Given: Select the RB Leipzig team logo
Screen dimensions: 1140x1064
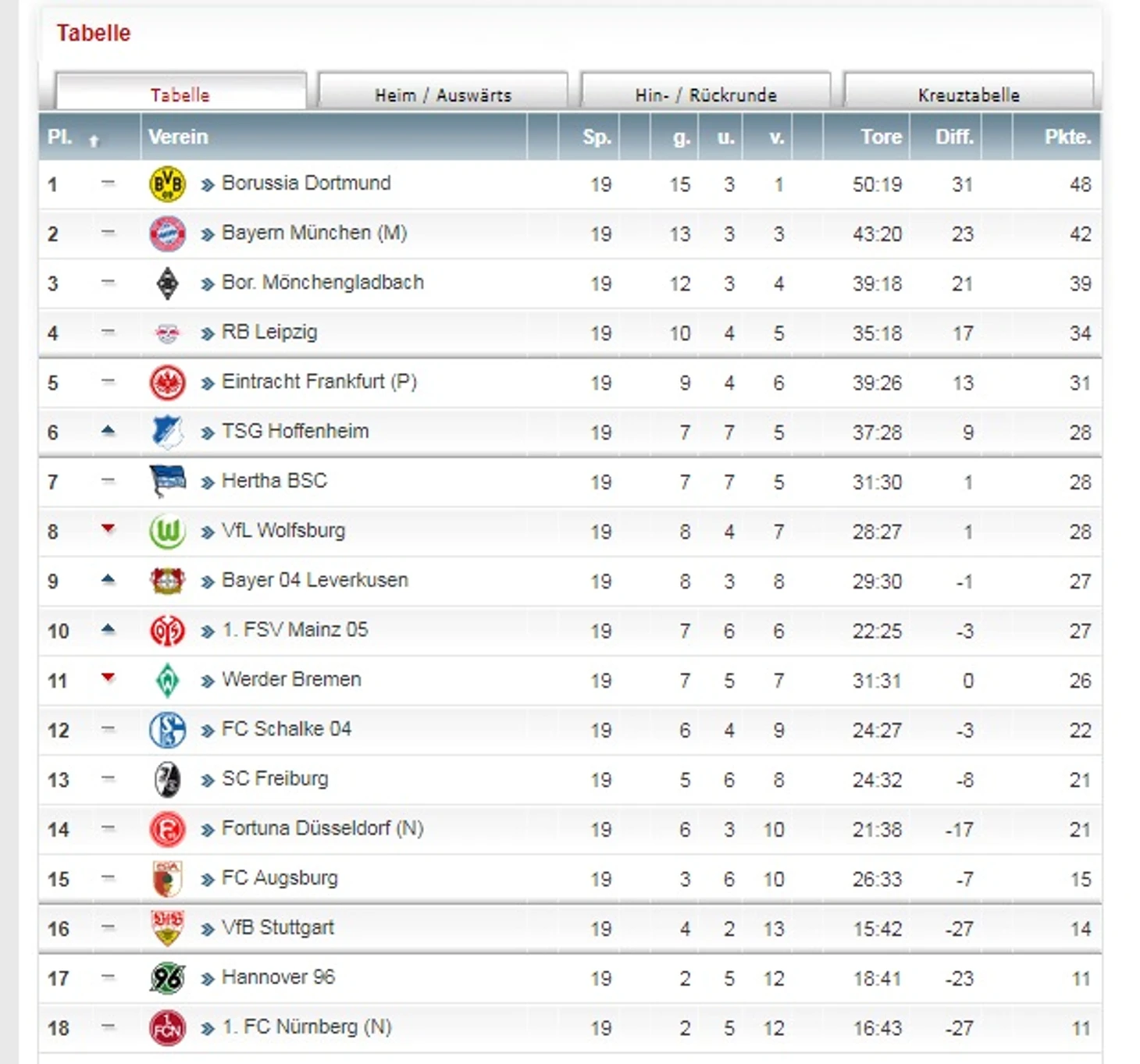Looking at the screenshot, I should pos(167,334).
